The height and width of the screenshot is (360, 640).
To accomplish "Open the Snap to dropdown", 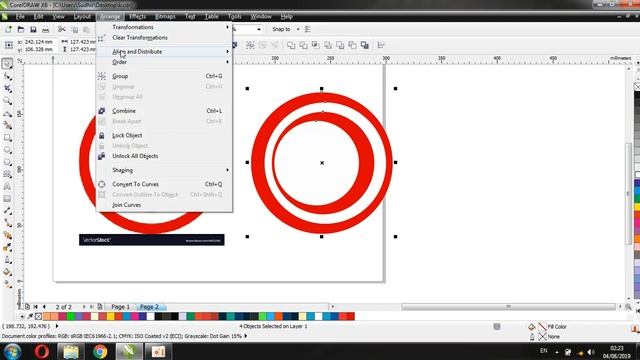I will tap(298, 29).
